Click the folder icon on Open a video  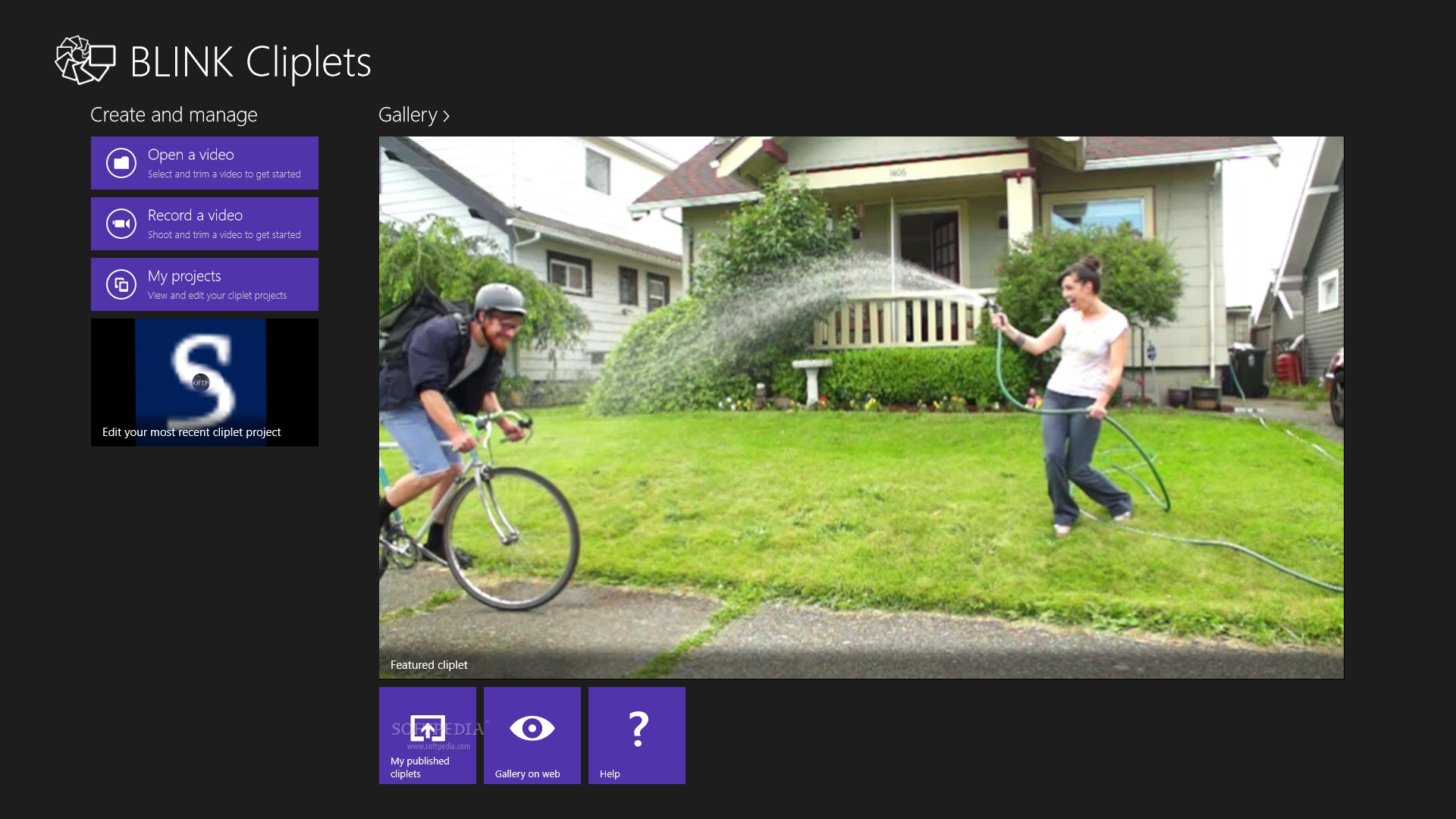[121, 163]
